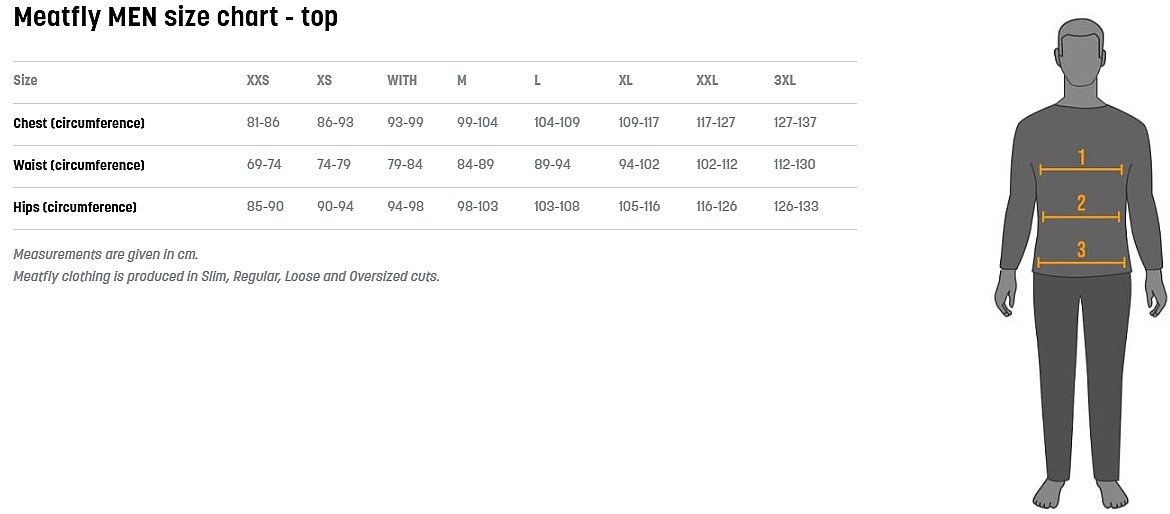The height and width of the screenshot is (514, 1170).
Task: Select the L size column header
Action: (537, 81)
